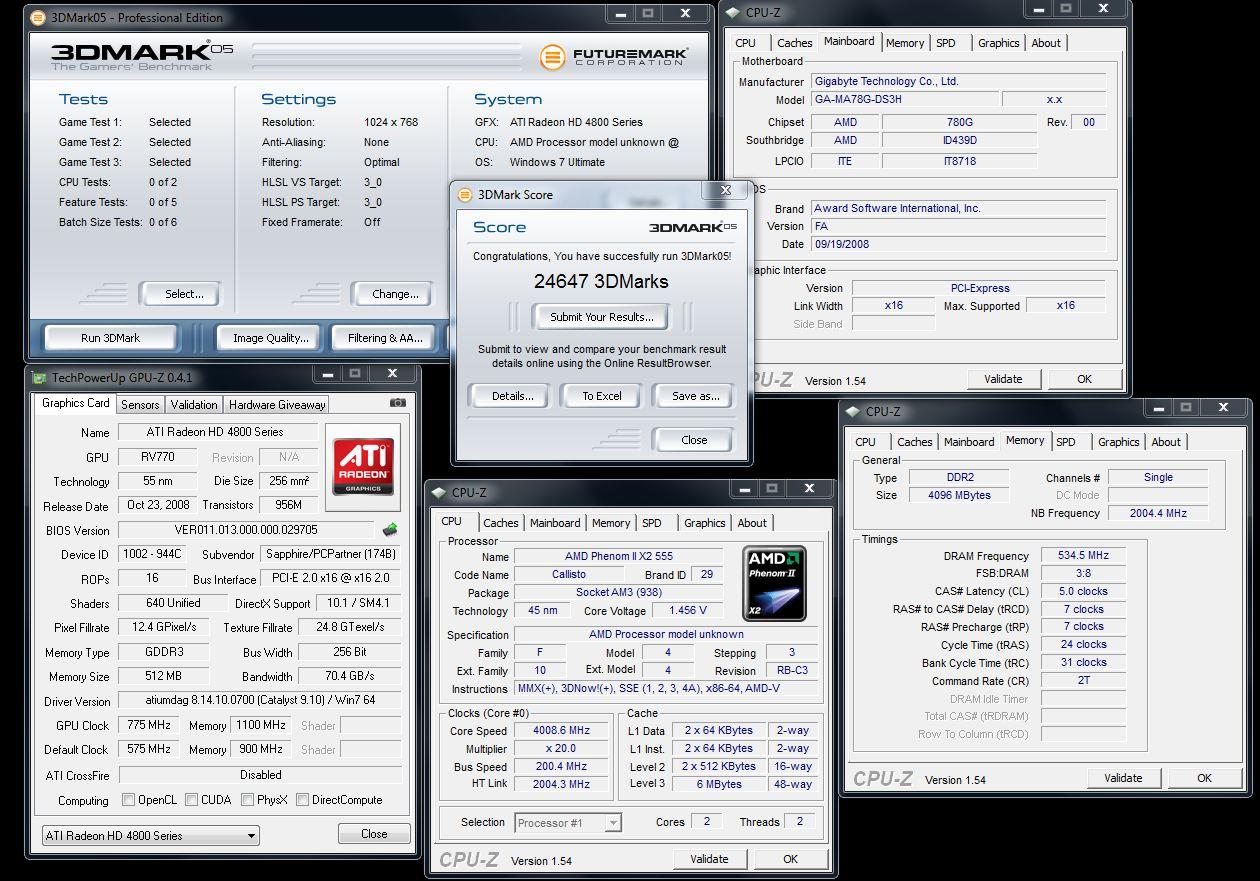The width and height of the screenshot is (1260, 881).
Task: Click the GA-MA78G-DS3H model field
Action: click(905, 99)
